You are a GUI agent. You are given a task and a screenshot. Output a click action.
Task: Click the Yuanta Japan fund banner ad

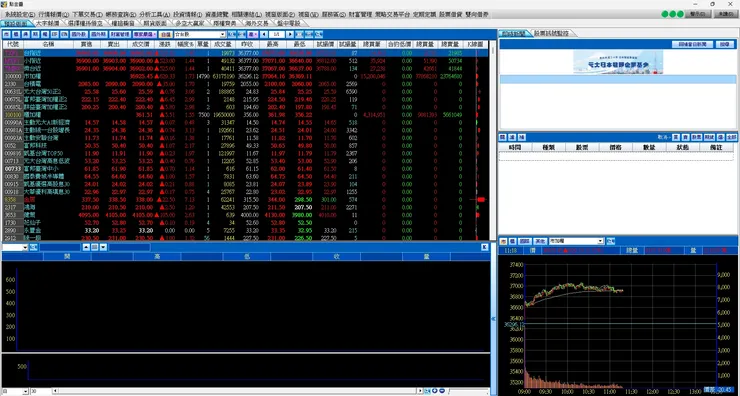pos(618,62)
